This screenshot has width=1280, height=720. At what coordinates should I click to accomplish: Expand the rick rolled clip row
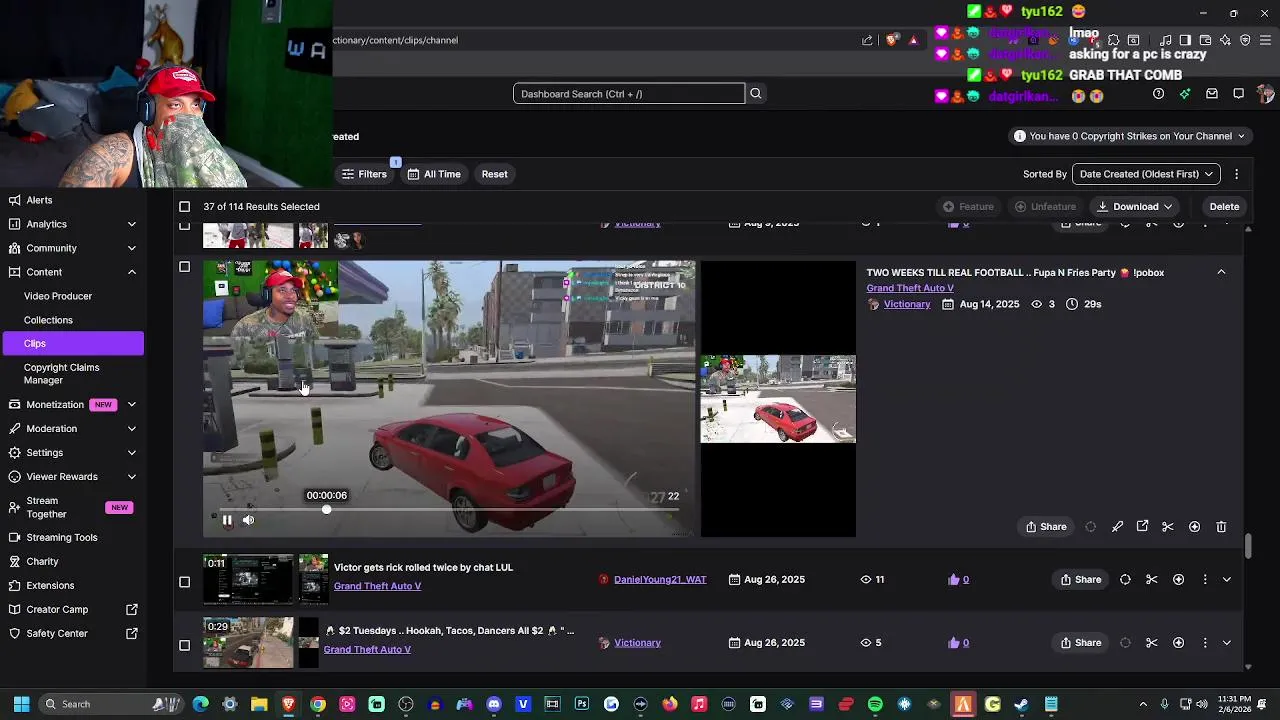[1227, 580]
